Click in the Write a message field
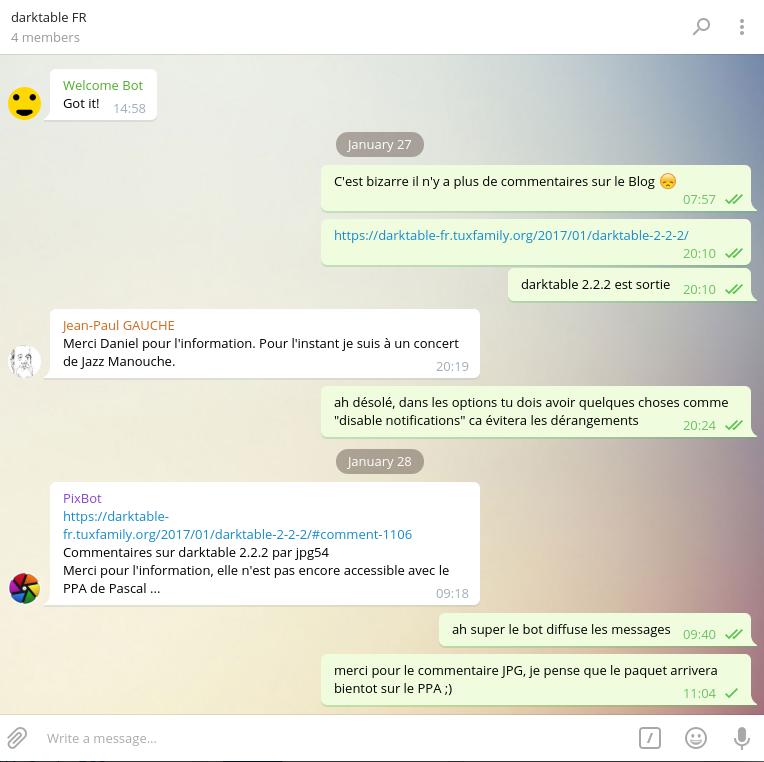Image resolution: width=764 pixels, height=762 pixels. [x=336, y=738]
